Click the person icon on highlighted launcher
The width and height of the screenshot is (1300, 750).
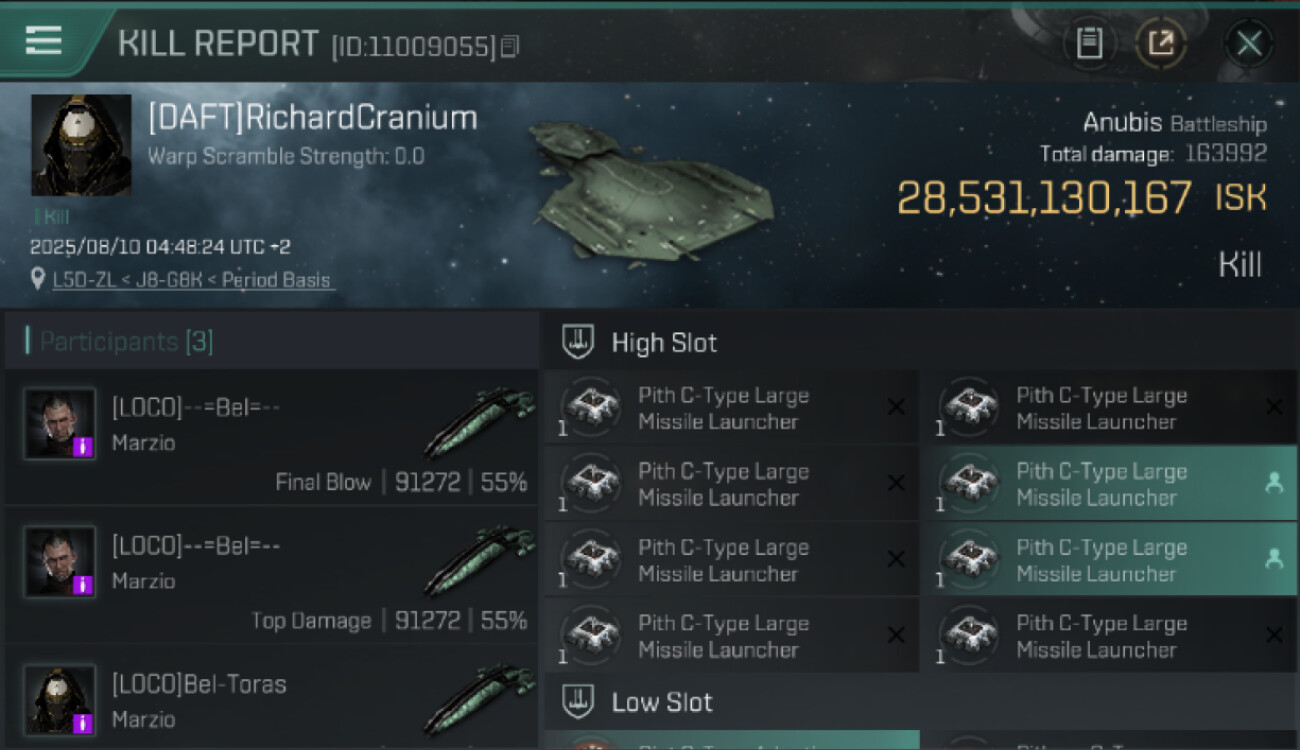(1274, 483)
